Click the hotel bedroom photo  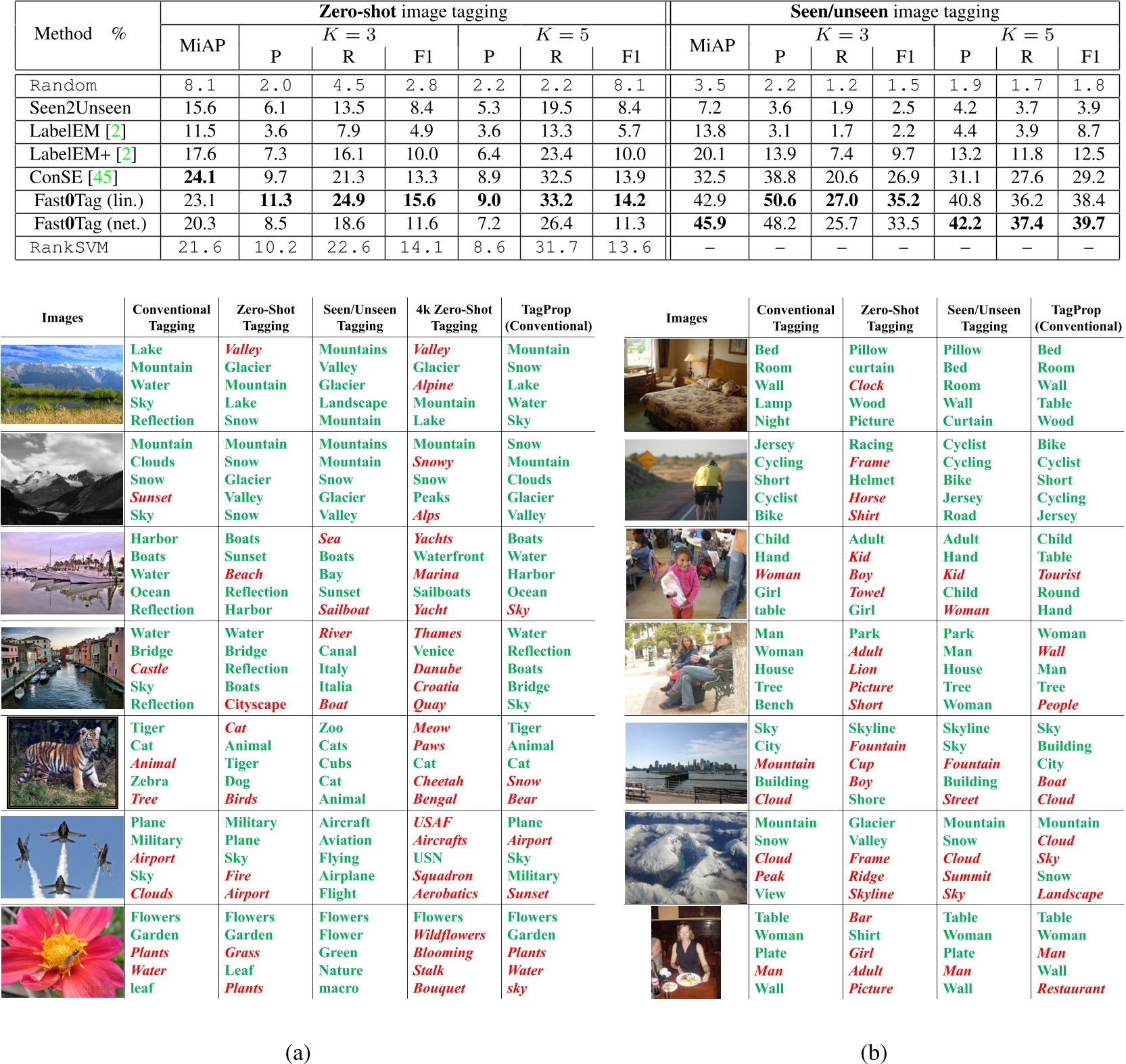pyautogui.click(x=686, y=385)
